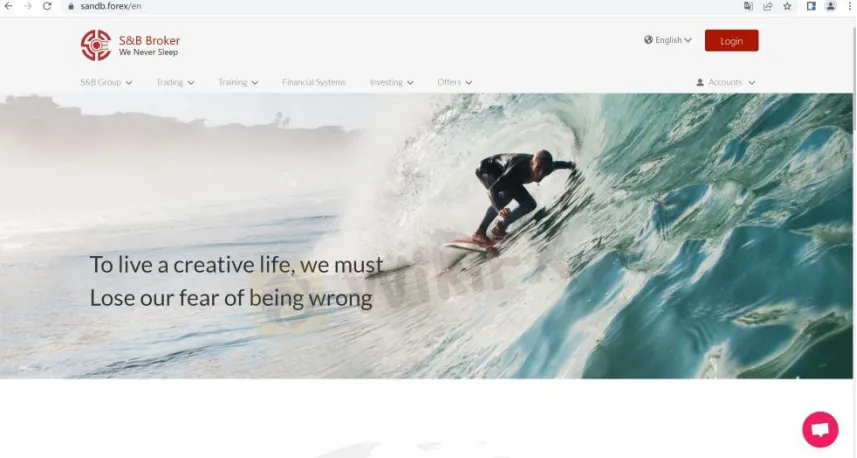Screen dimensions: 857x458
Task: Click the share page icon
Action: click(768, 6)
